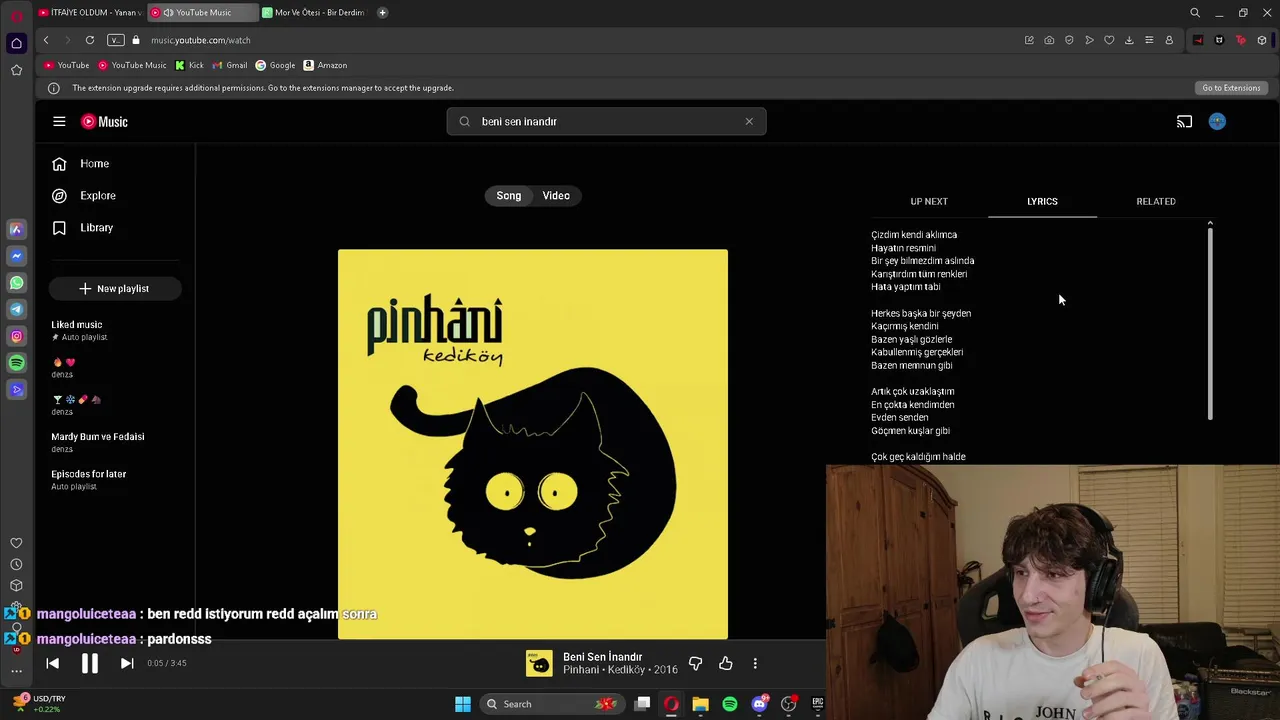Open the YouTube bookmark
The image size is (1280, 720).
pyautogui.click(x=67, y=65)
